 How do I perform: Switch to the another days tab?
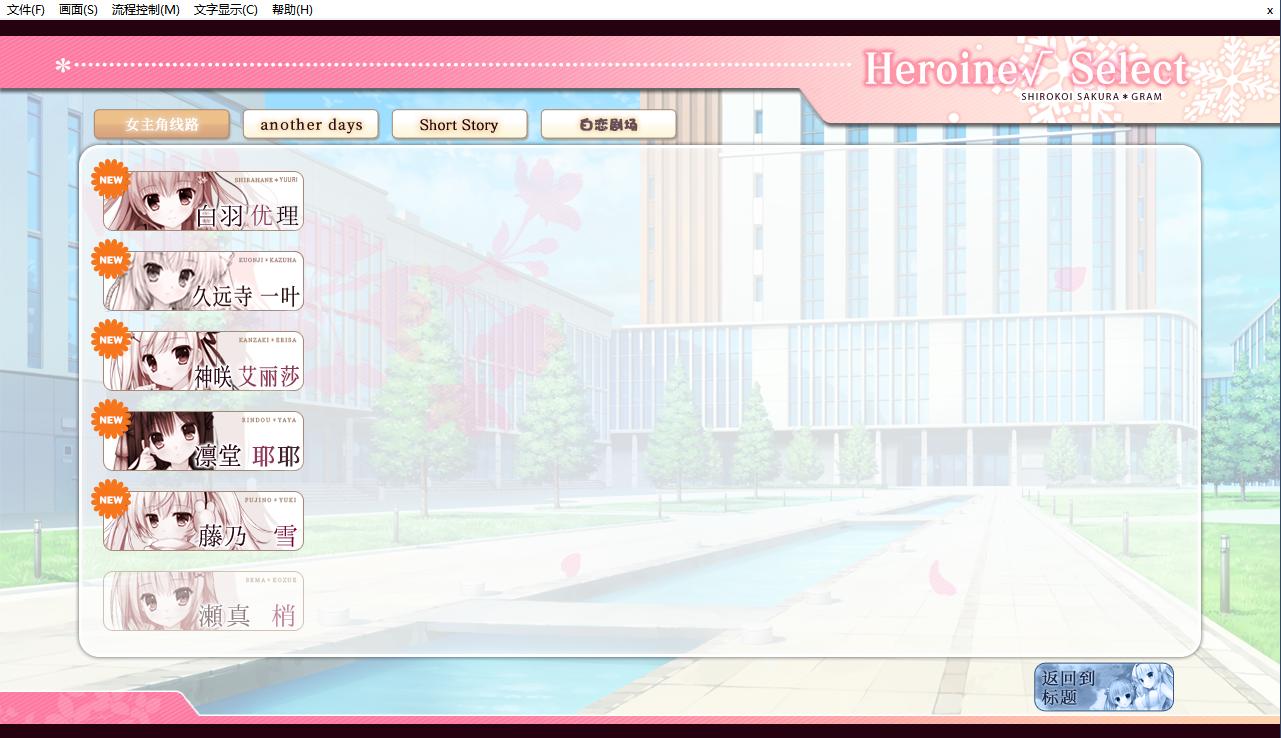[311, 124]
